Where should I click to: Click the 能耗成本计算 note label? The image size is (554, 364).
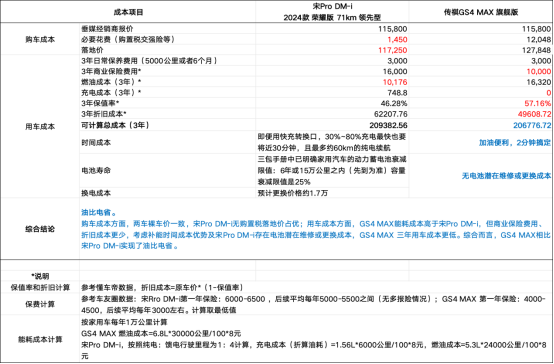pyautogui.click(x=40, y=339)
